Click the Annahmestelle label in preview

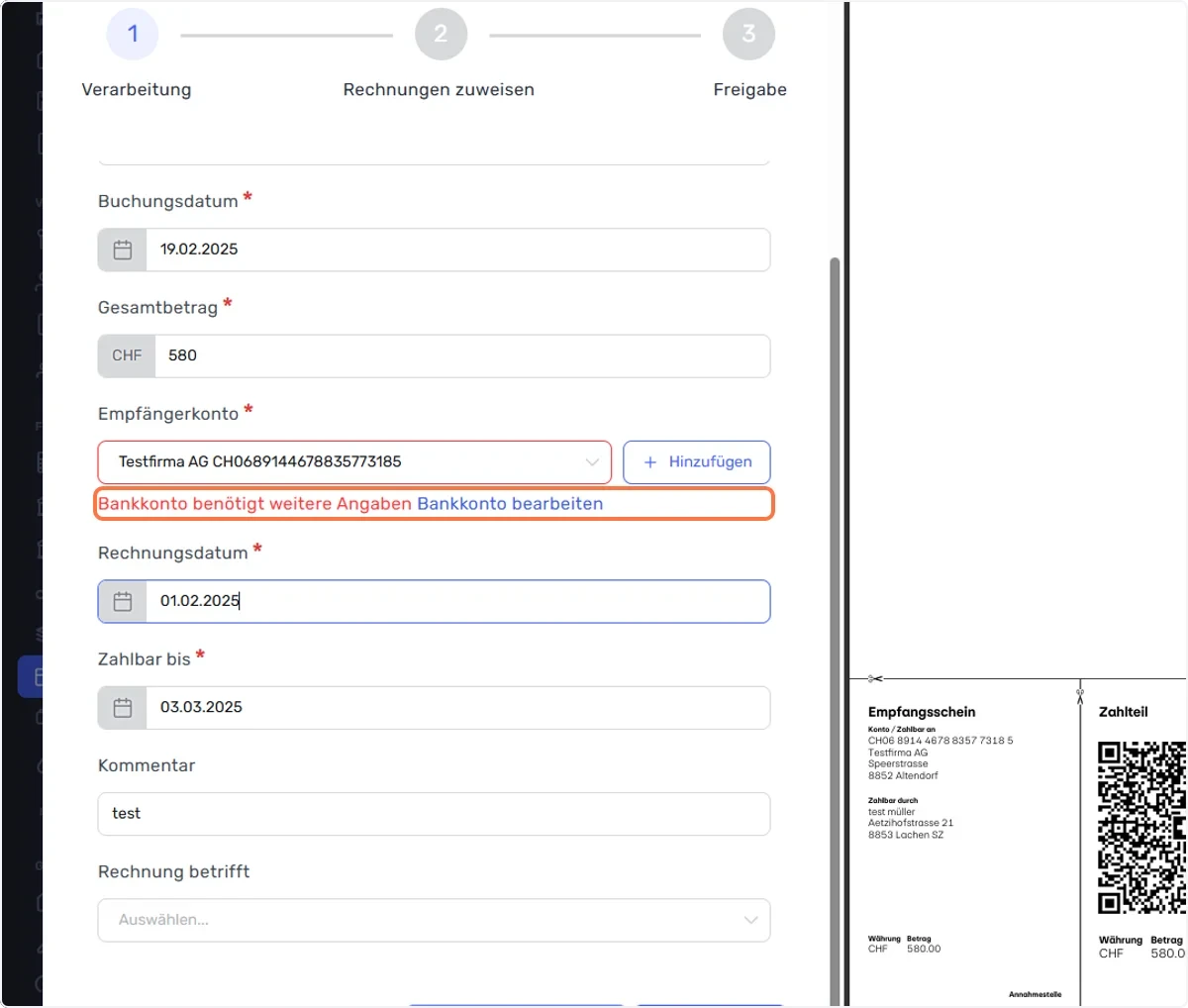pyautogui.click(x=1036, y=994)
